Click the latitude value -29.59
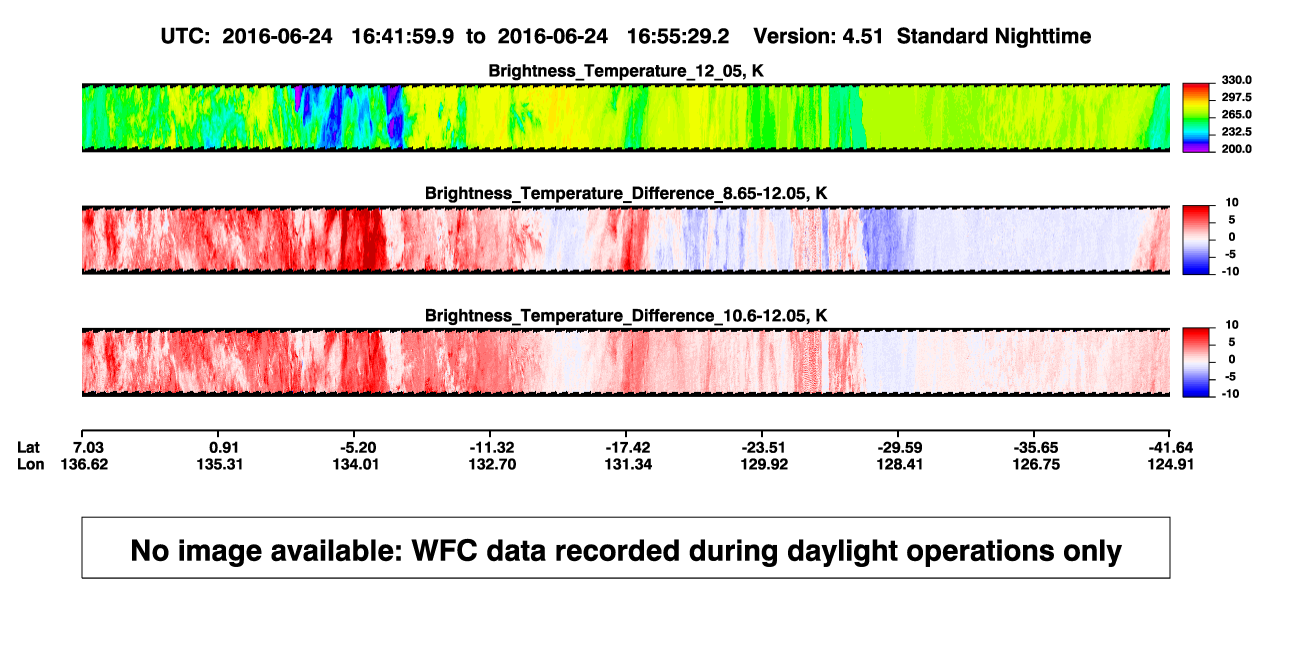 [898, 447]
